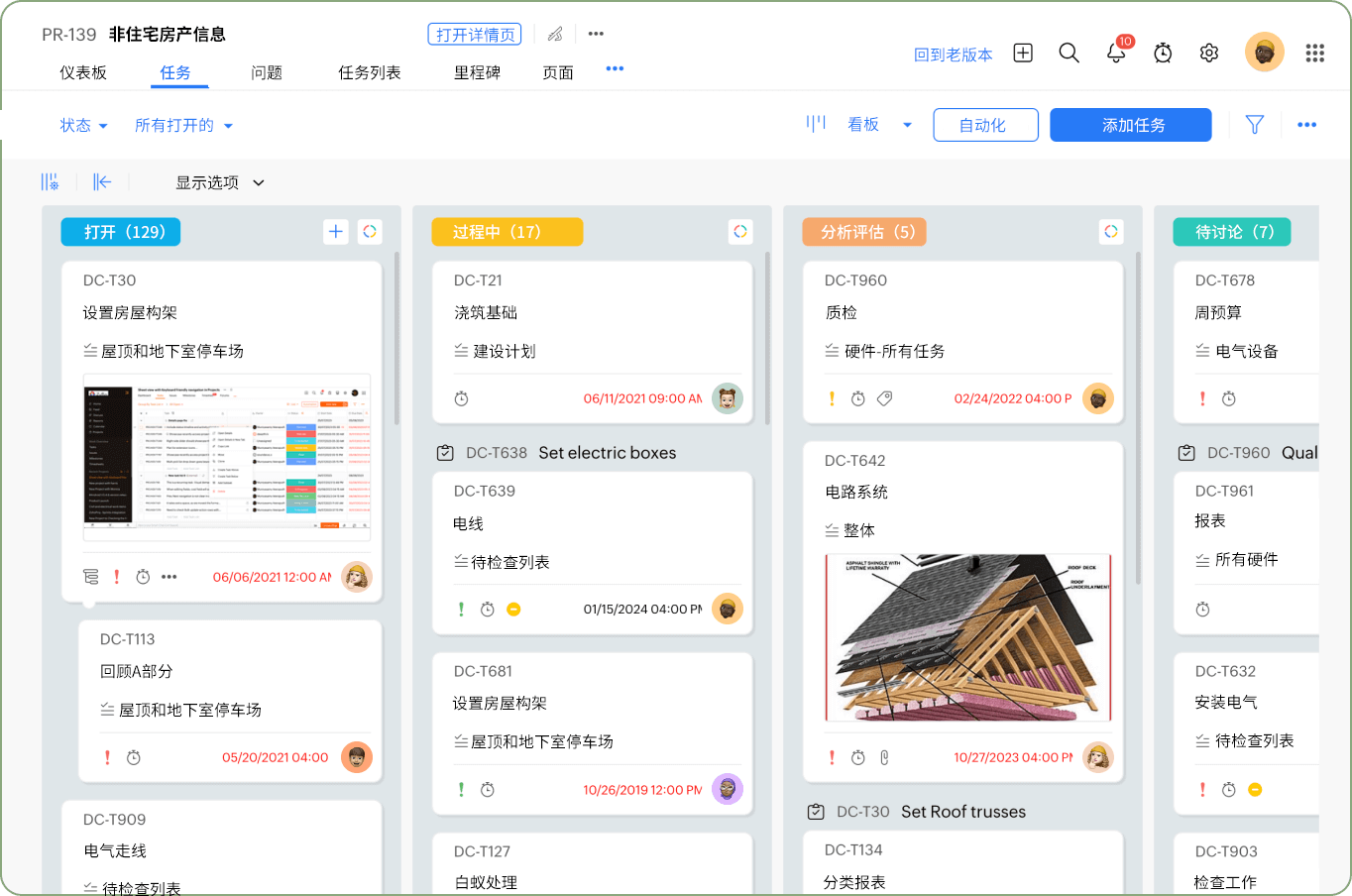Open the filter funnel icon

pyautogui.click(x=1254, y=124)
